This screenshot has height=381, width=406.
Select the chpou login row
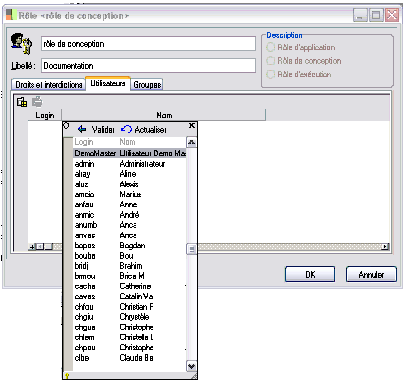[130, 347]
